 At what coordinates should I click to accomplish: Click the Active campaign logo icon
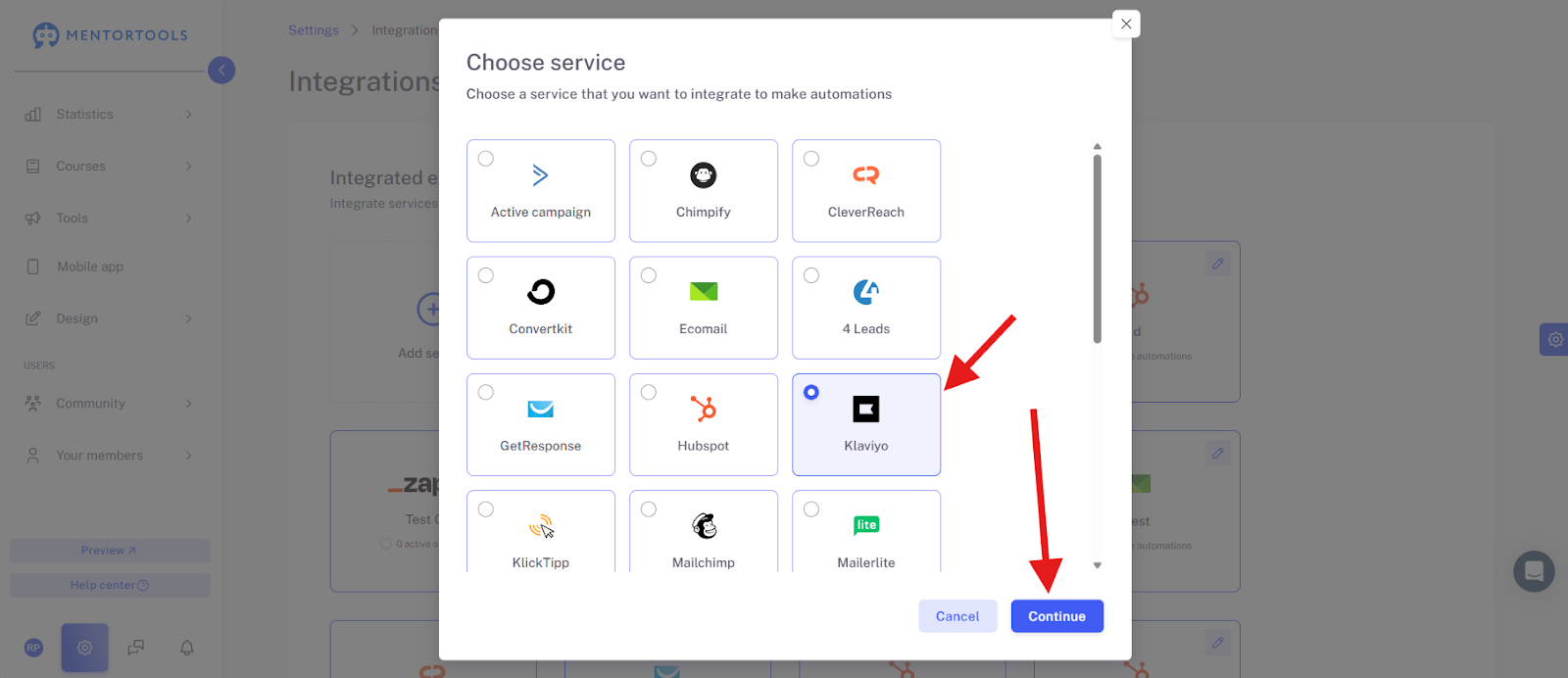tap(540, 175)
